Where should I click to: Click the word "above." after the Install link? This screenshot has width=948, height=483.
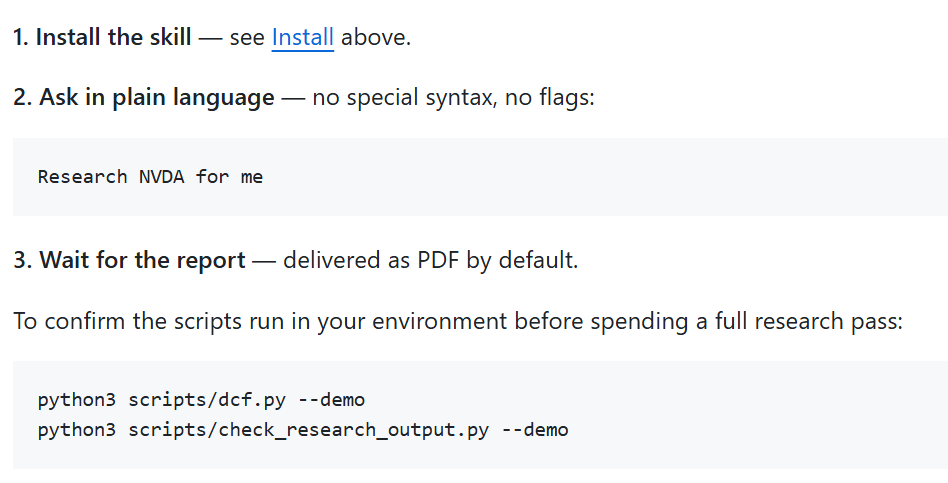pos(375,37)
